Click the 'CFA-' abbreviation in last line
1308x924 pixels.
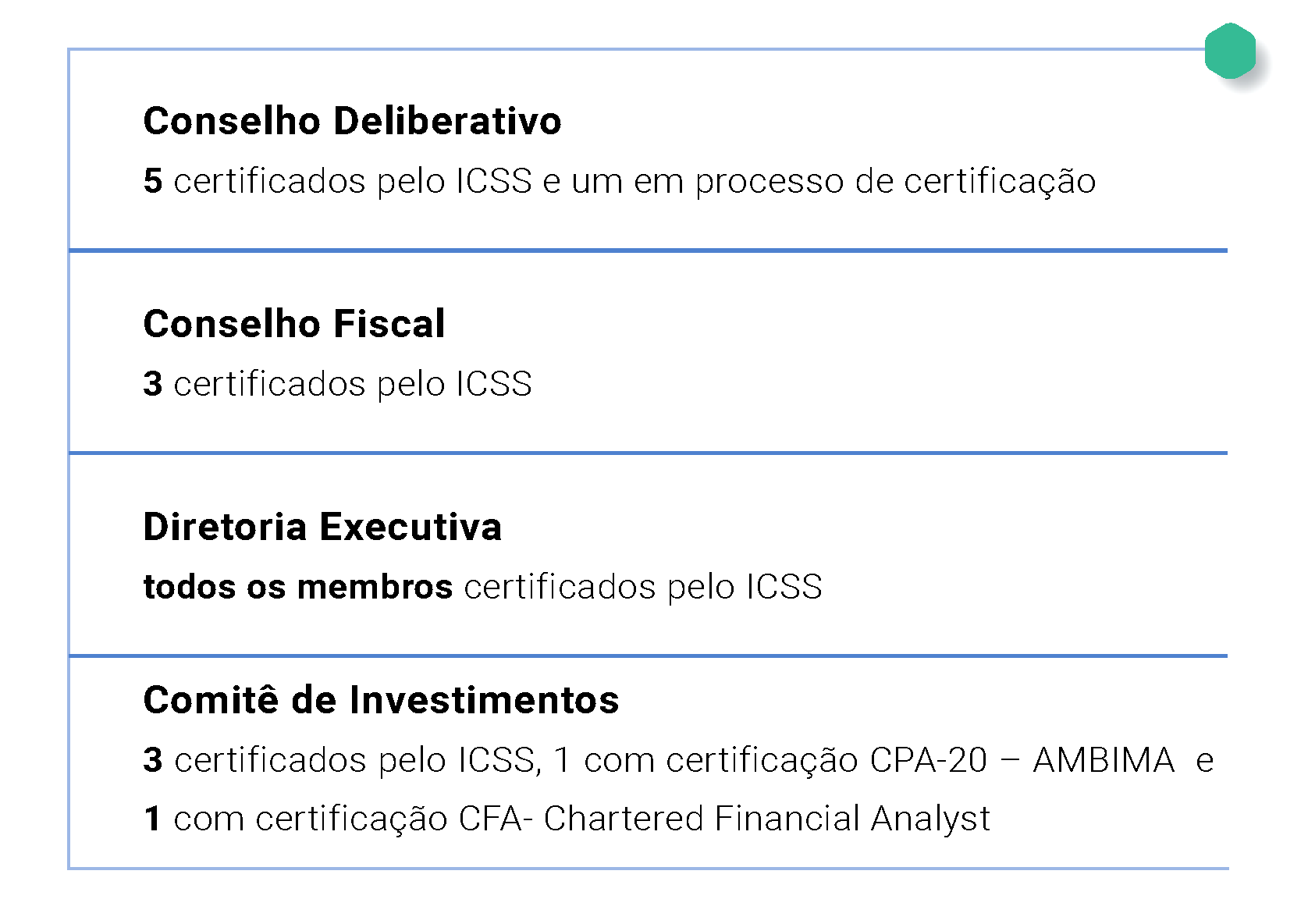pyautogui.click(x=496, y=819)
